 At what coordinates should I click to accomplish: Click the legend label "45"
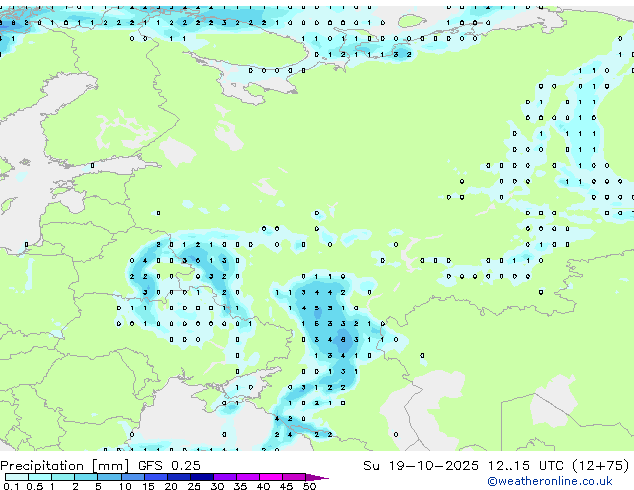(x=286, y=486)
